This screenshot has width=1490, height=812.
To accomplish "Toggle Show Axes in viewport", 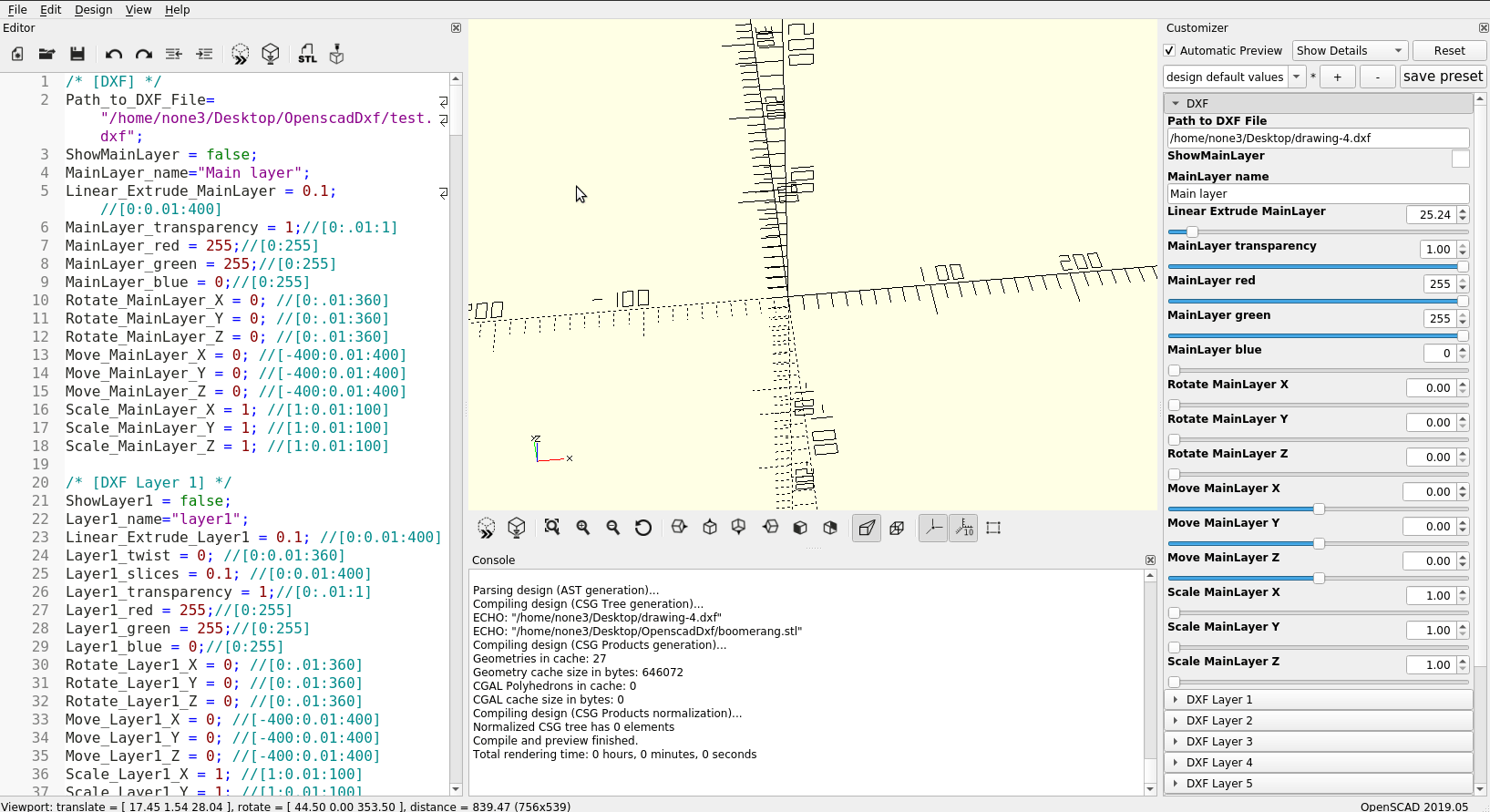I will [933, 528].
